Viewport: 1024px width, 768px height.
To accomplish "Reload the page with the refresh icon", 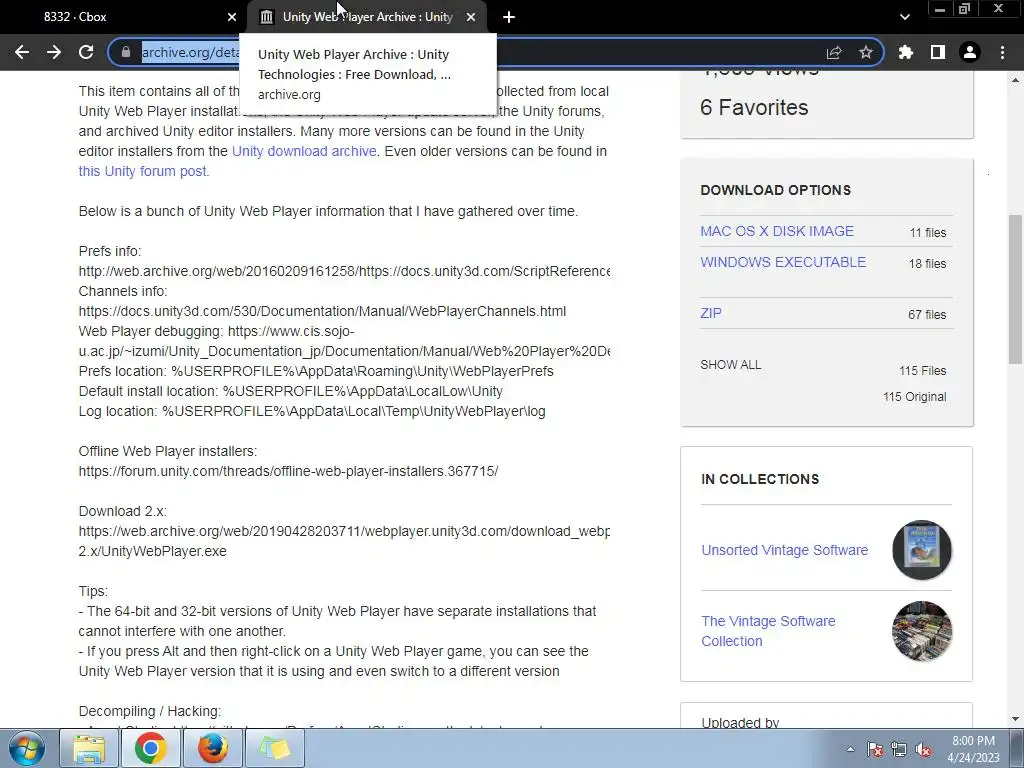I will (86, 52).
